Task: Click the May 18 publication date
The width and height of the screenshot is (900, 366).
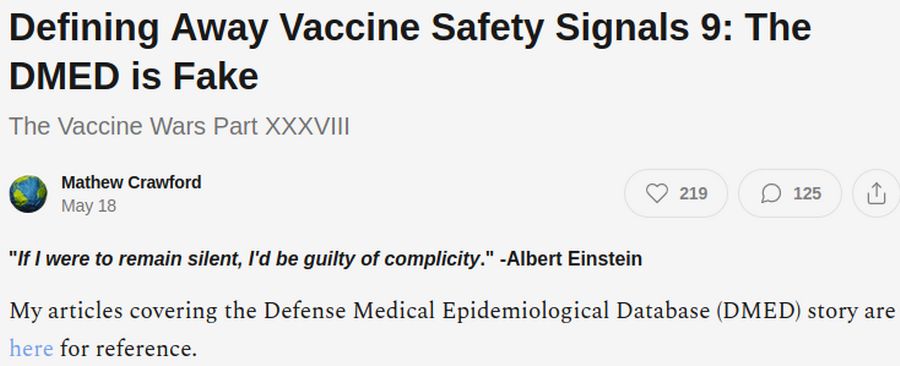Action: tap(88, 206)
